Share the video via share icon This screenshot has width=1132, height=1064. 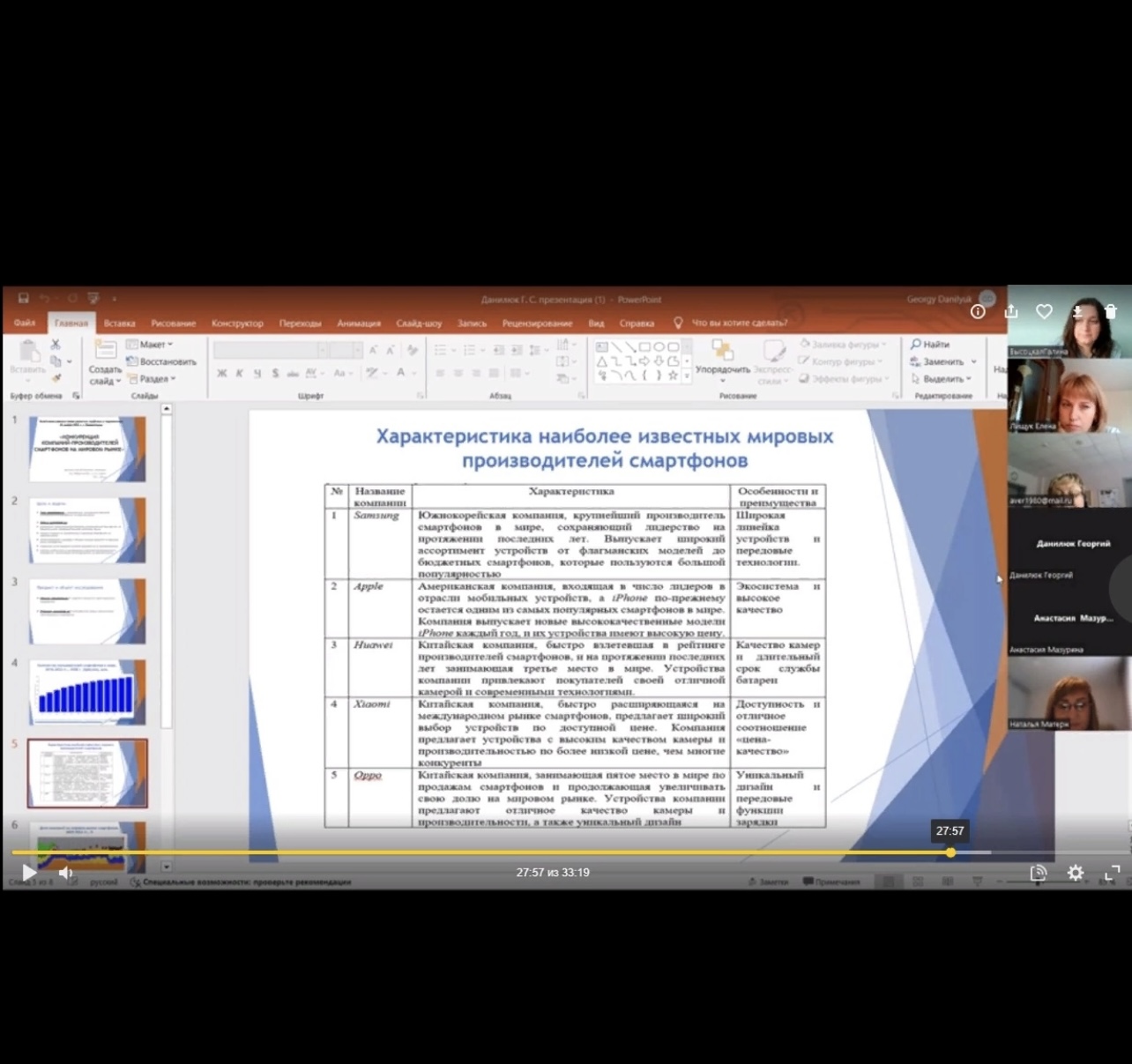[x=1011, y=311]
